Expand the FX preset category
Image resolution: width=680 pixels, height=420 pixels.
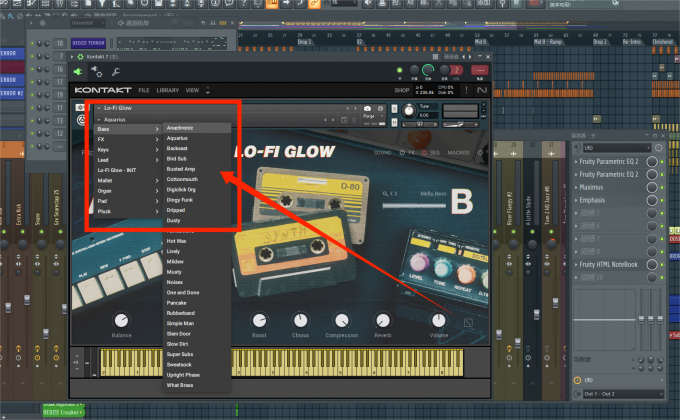click(128, 140)
